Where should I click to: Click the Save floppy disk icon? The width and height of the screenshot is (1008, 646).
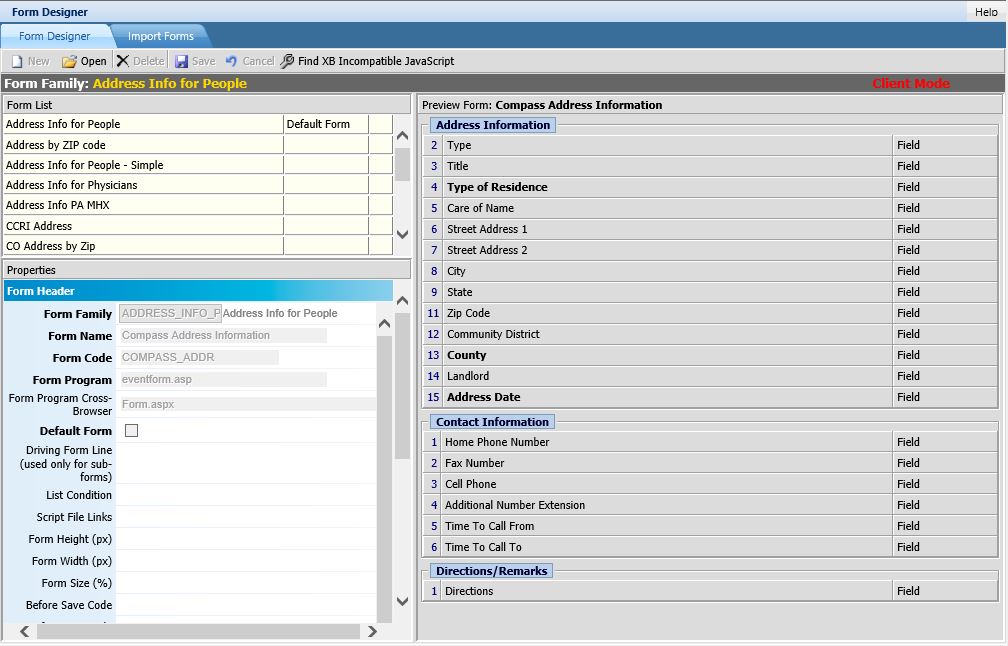tap(182, 61)
